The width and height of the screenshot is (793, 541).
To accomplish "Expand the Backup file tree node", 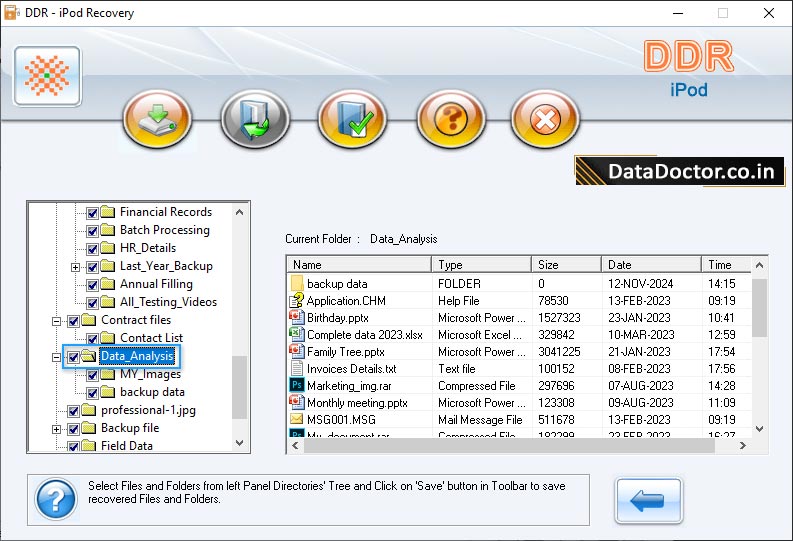I will tap(57, 429).
